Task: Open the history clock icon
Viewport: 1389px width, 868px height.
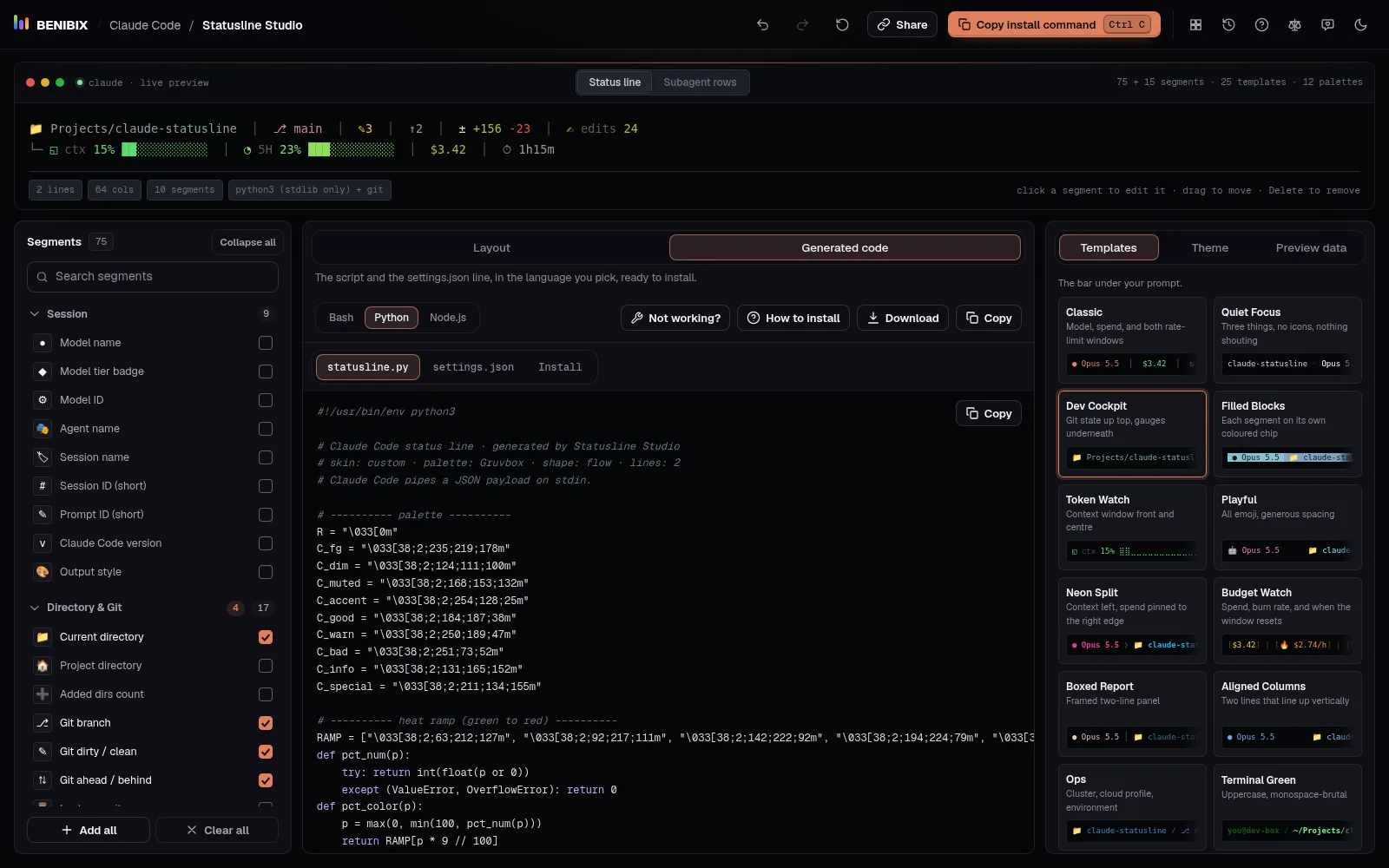Action: point(1228,25)
